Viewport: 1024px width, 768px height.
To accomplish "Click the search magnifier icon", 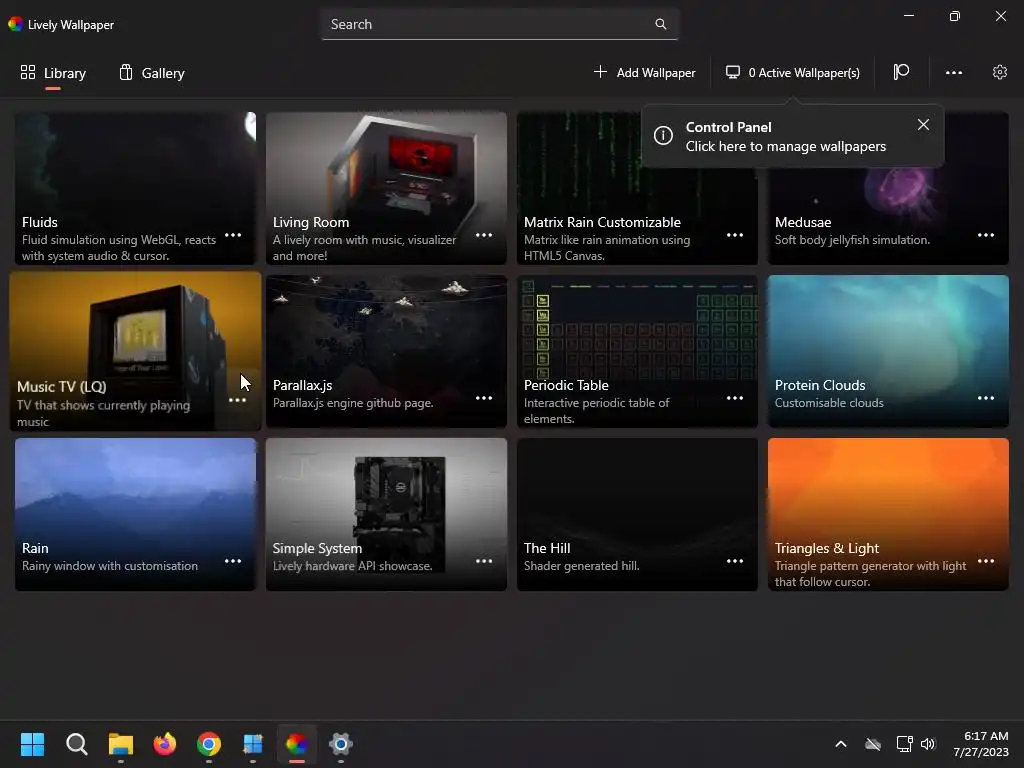I will [x=661, y=24].
